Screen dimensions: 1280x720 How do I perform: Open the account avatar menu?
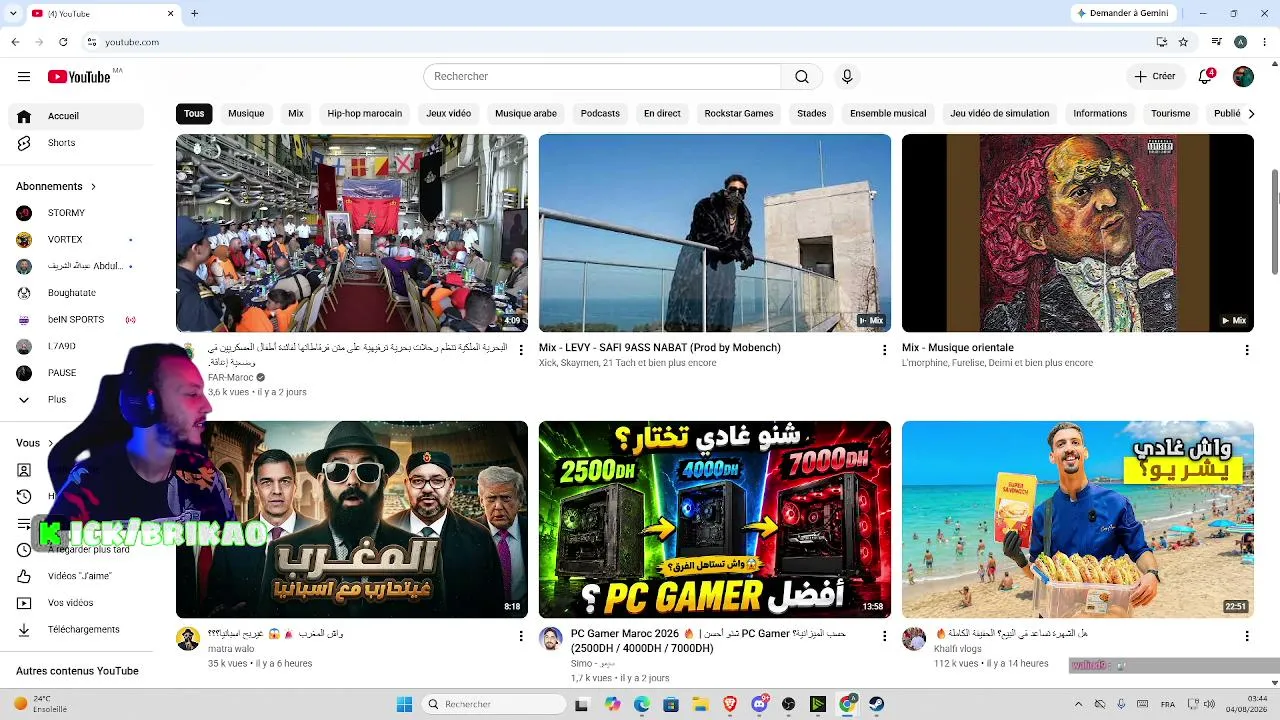(1243, 77)
